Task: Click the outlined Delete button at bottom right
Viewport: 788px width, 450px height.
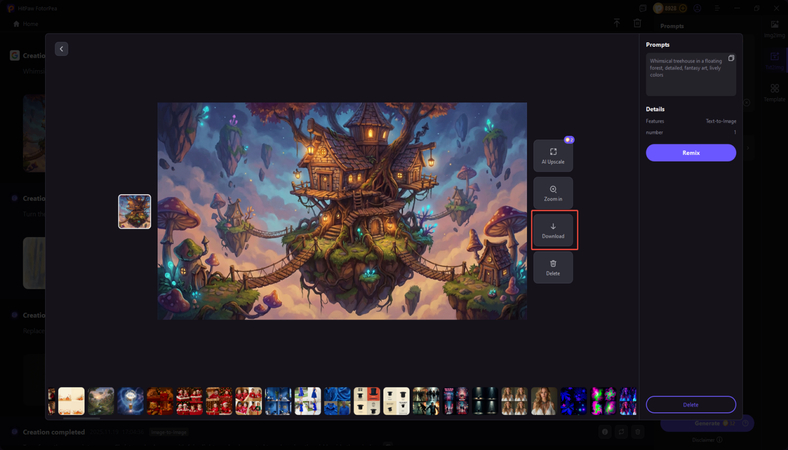Action: click(x=690, y=405)
